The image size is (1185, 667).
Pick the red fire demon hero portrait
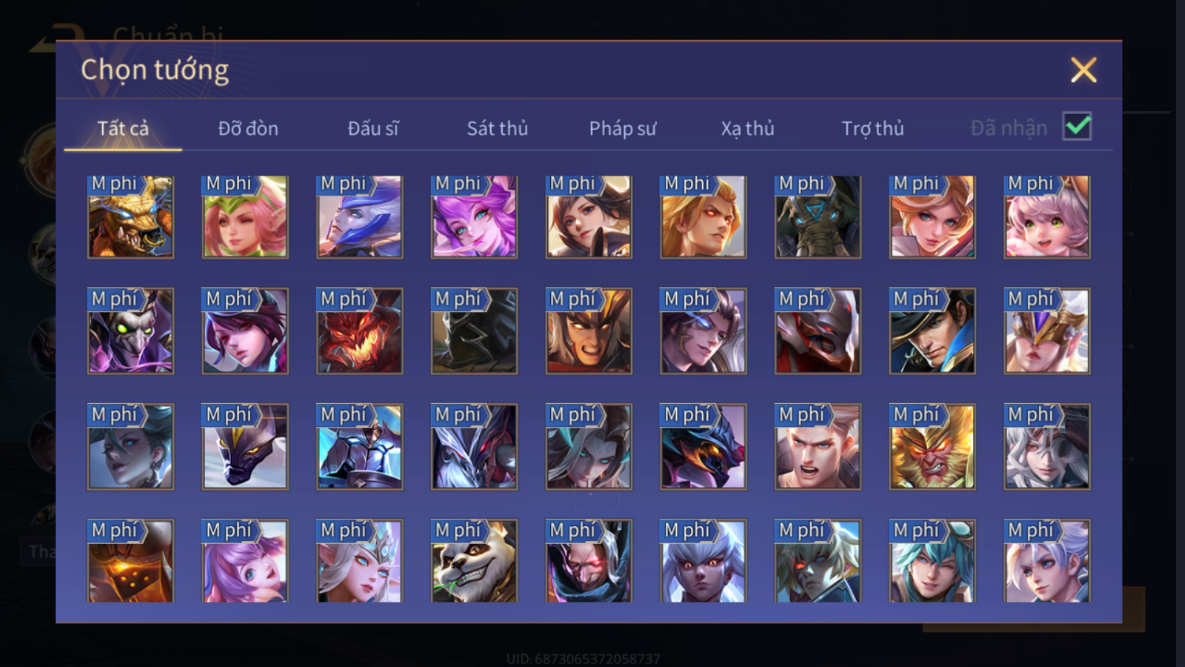[x=360, y=331]
